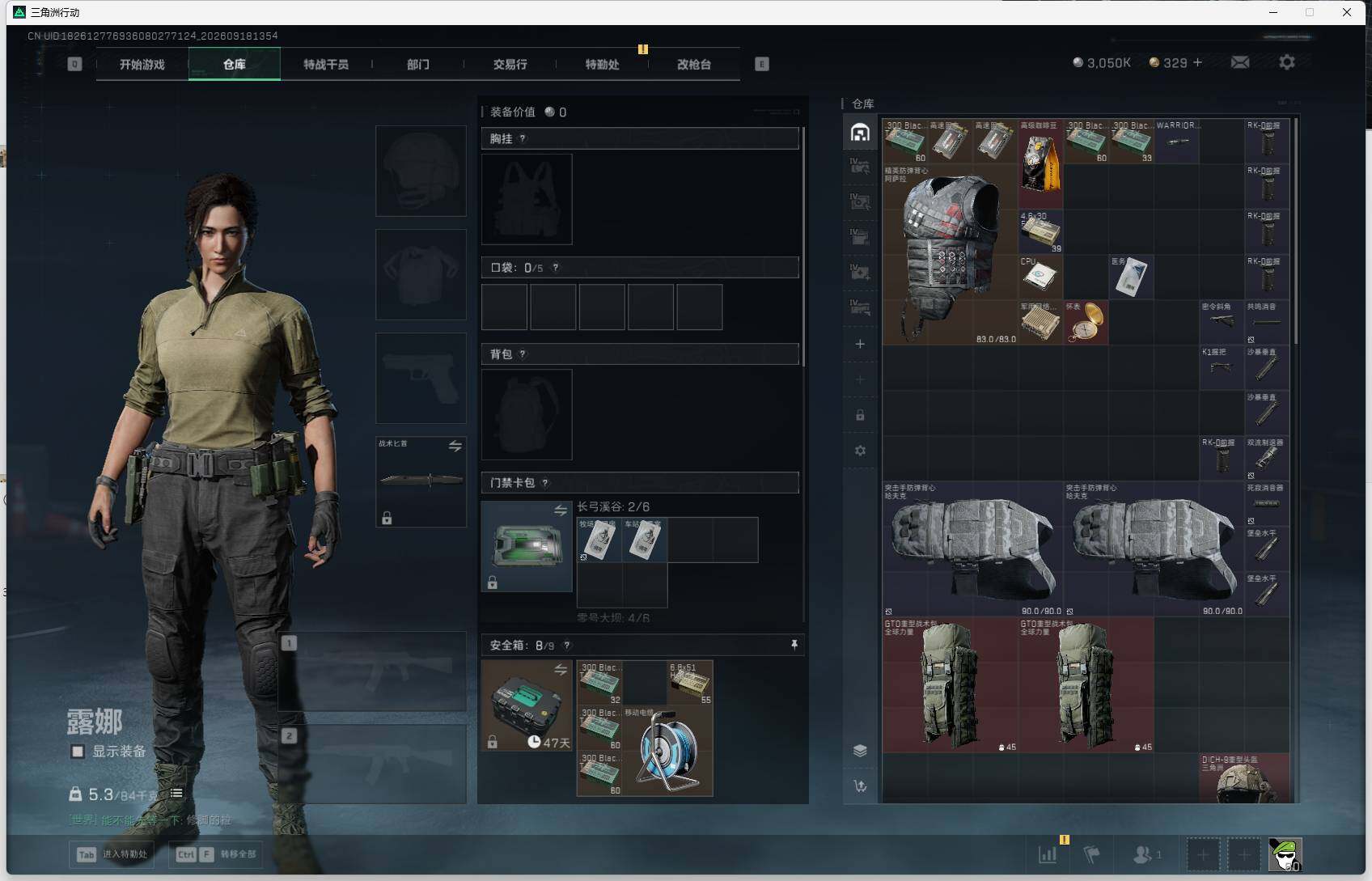Select the empty helmet equipment slot

[x=421, y=171]
